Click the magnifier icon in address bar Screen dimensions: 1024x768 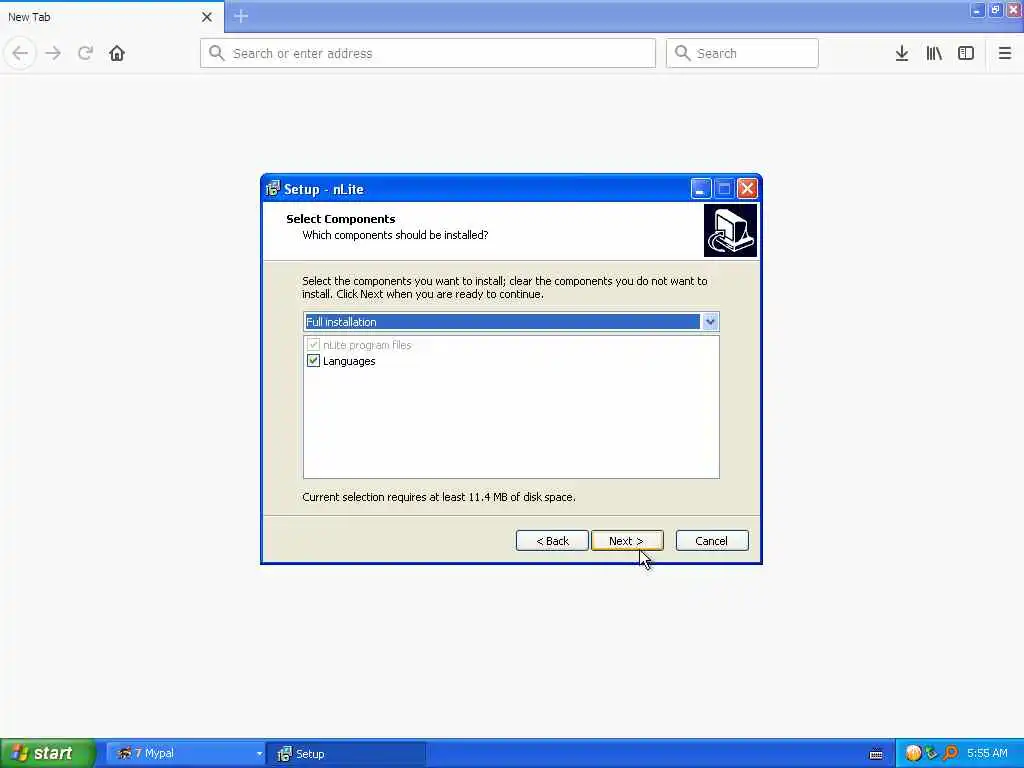coord(217,53)
